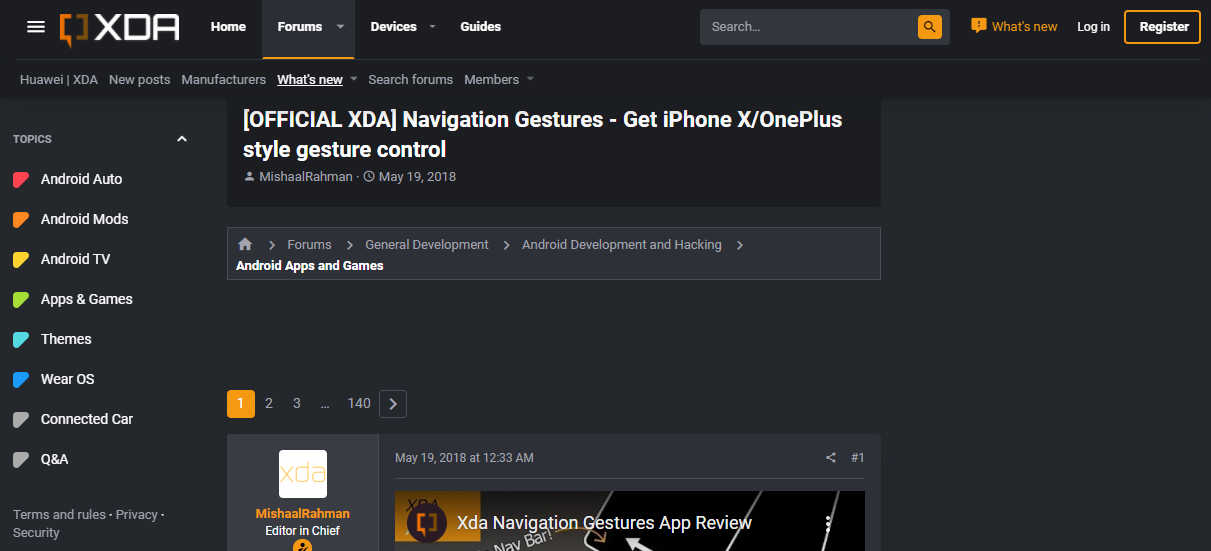Open the Home tab
Viewport: 1211px width, 551px height.
[228, 27]
